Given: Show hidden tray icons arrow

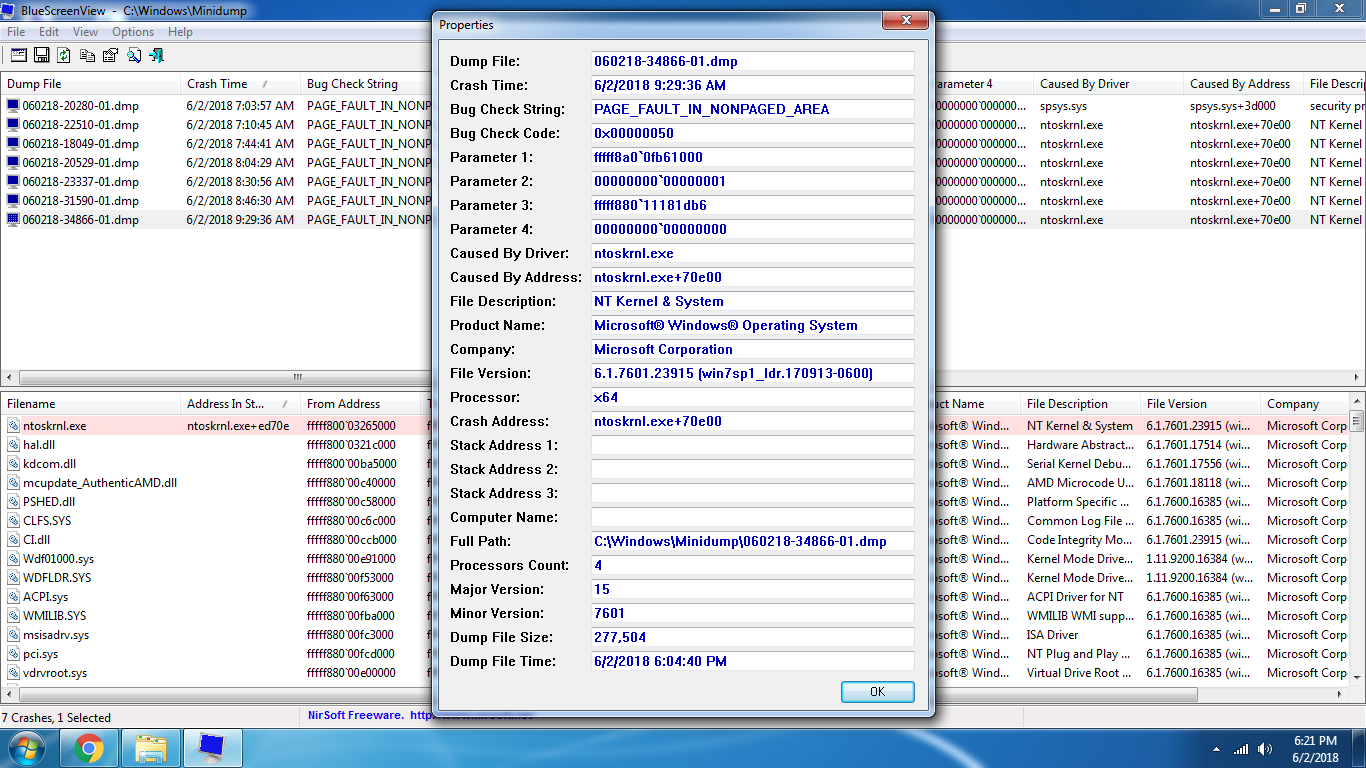Looking at the screenshot, I should click(1216, 748).
